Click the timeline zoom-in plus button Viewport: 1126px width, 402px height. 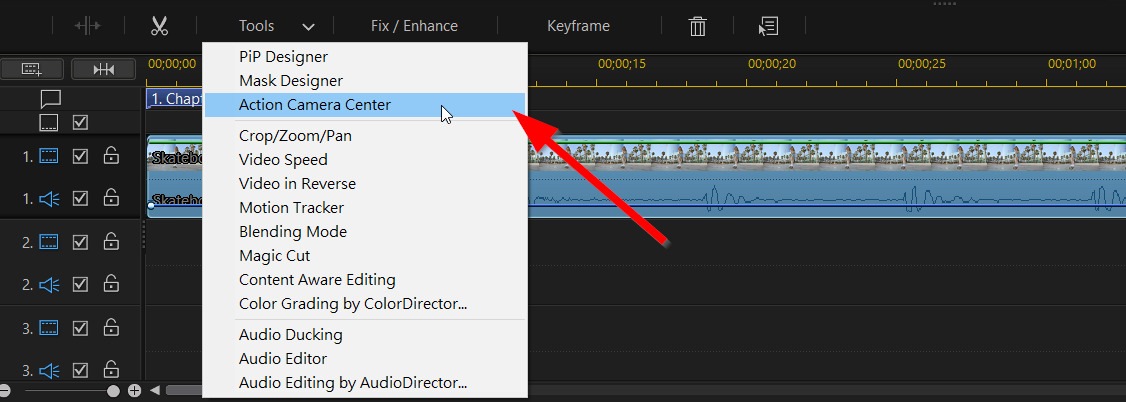(134, 391)
